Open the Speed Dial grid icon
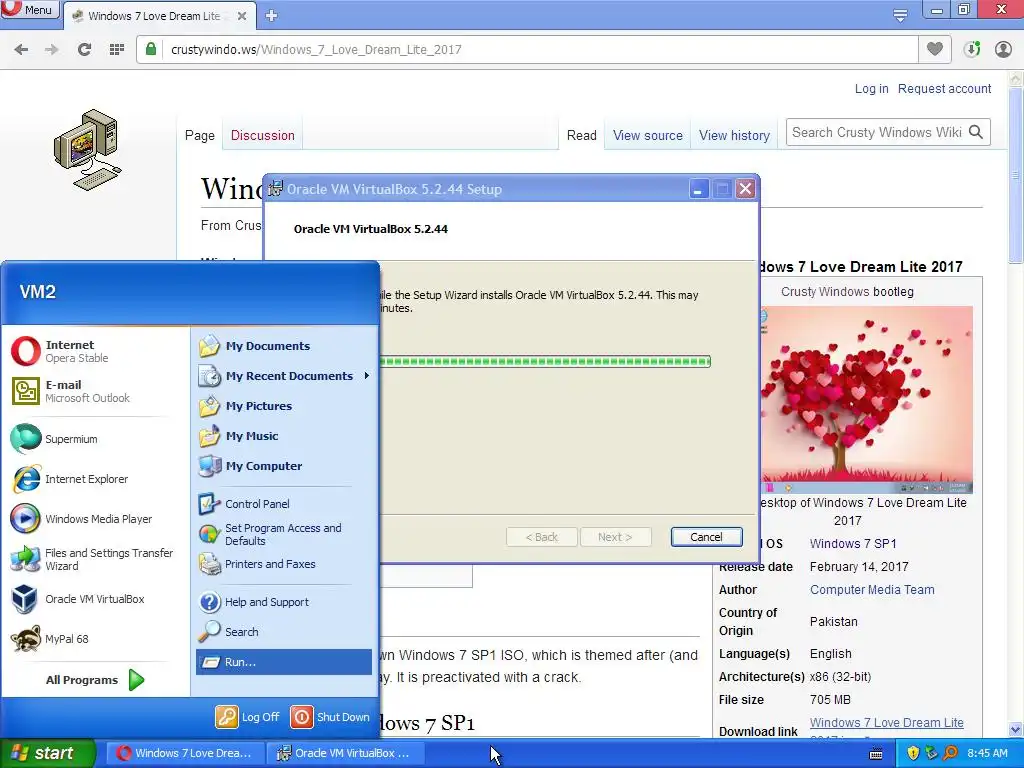 click(x=117, y=50)
